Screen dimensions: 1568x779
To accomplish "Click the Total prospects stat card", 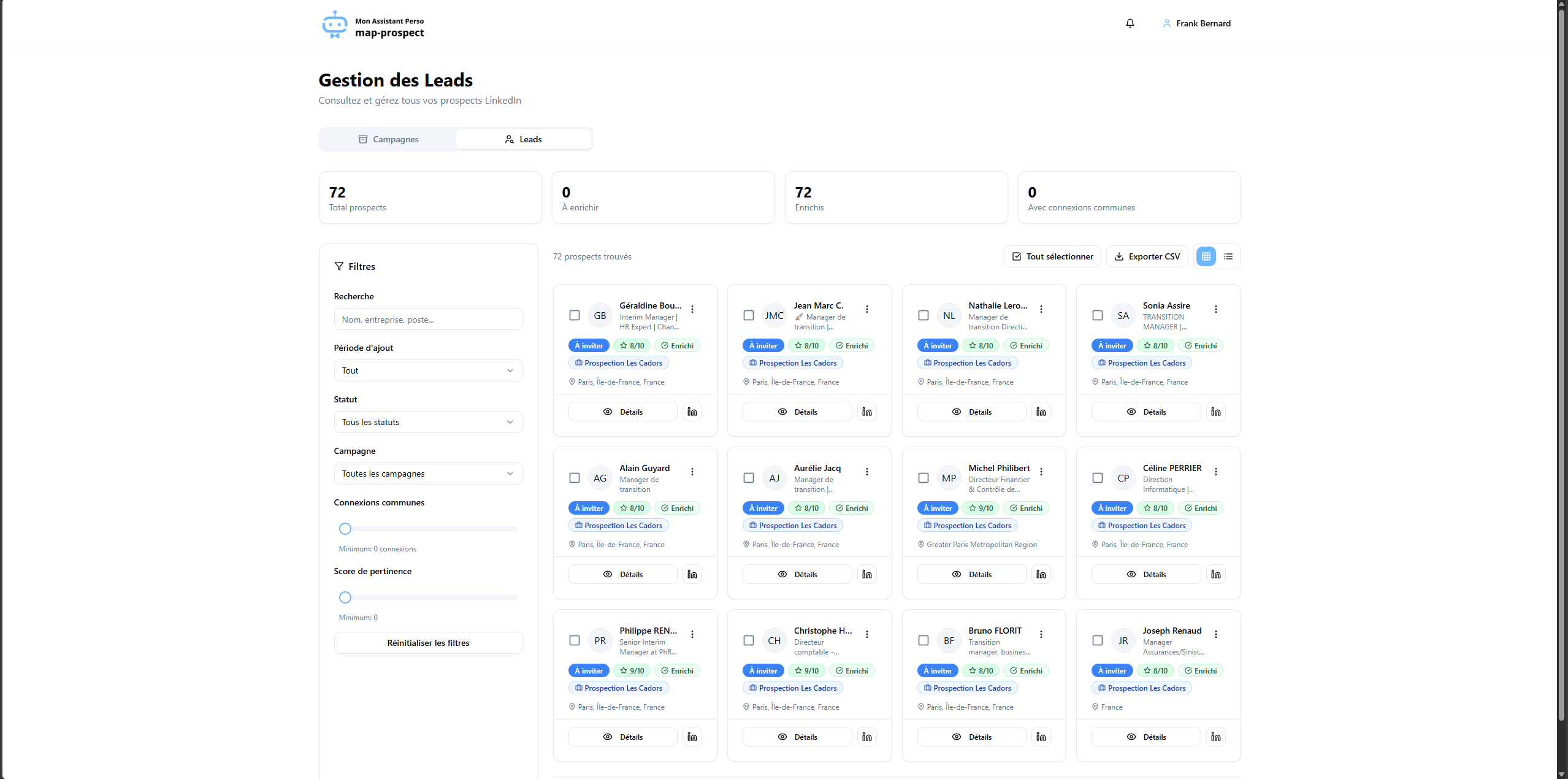I will 430,198.
